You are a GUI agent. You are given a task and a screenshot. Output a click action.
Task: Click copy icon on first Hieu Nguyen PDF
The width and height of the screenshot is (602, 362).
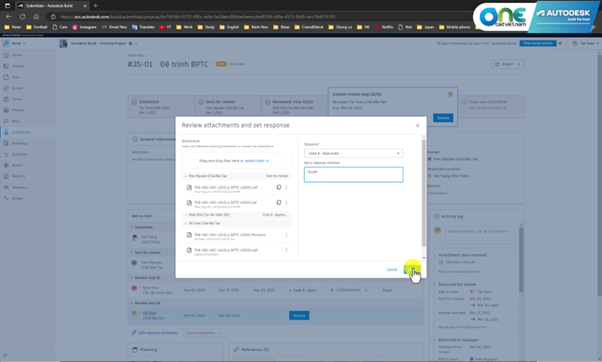pos(279,187)
